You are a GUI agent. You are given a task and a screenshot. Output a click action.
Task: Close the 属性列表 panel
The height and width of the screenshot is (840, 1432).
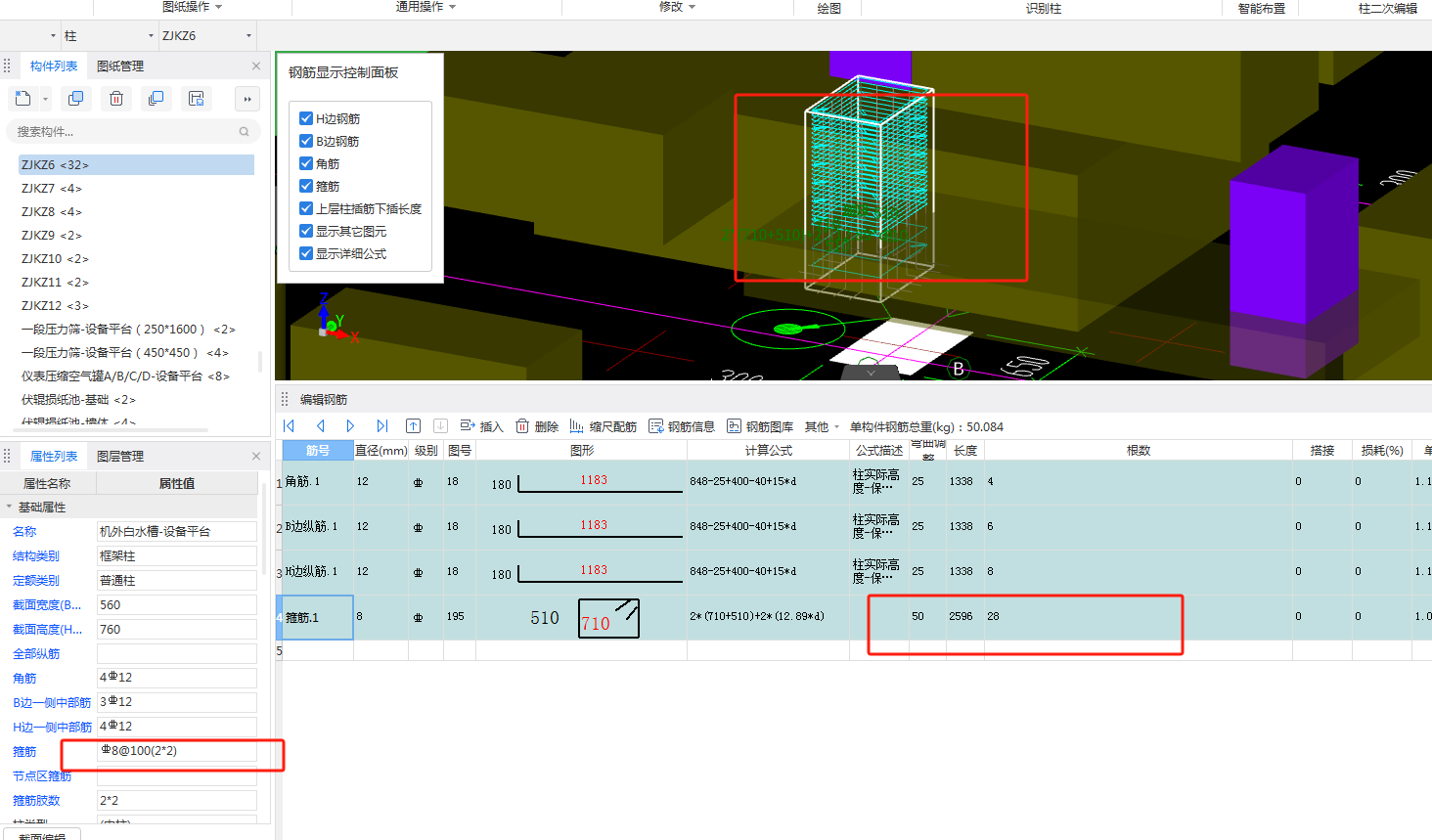coord(256,456)
